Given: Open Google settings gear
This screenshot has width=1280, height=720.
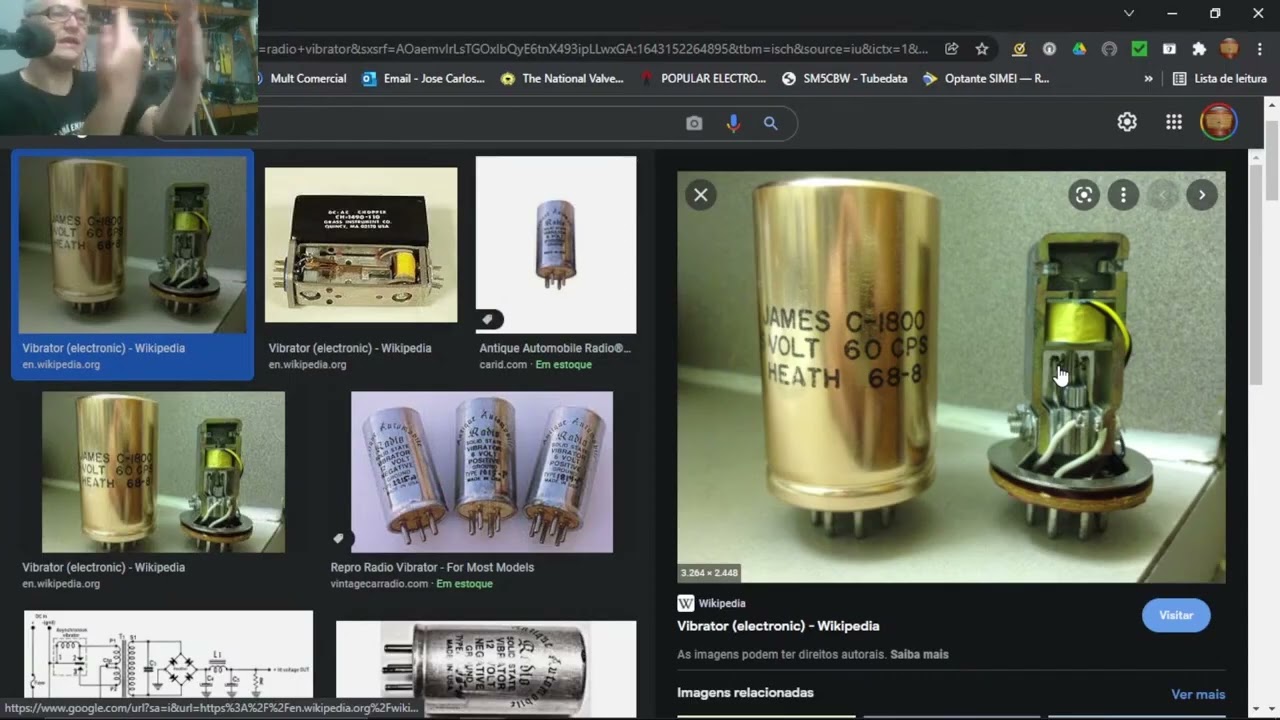Looking at the screenshot, I should (1127, 122).
